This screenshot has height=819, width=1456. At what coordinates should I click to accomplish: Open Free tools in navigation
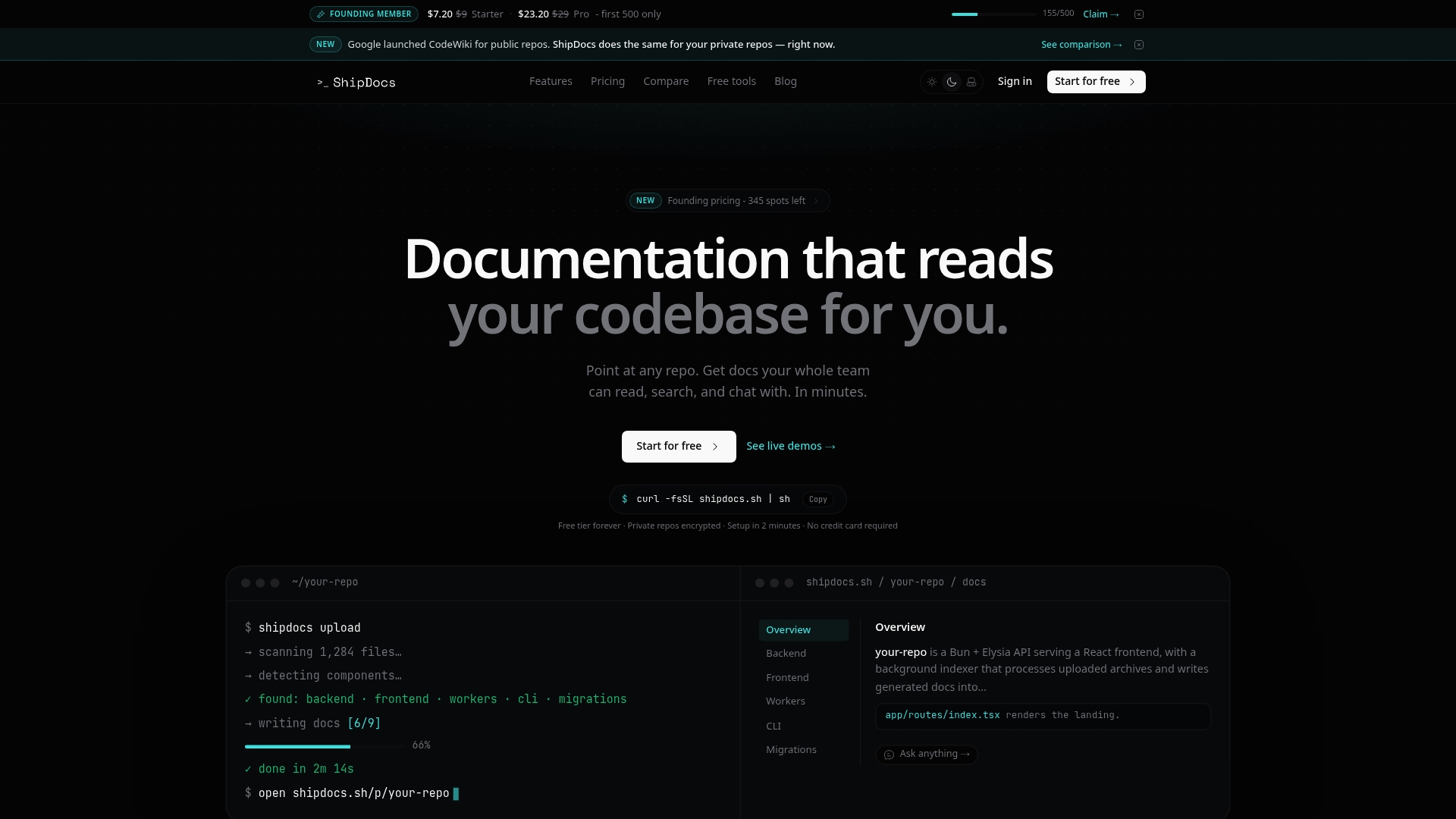click(x=731, y=81)
